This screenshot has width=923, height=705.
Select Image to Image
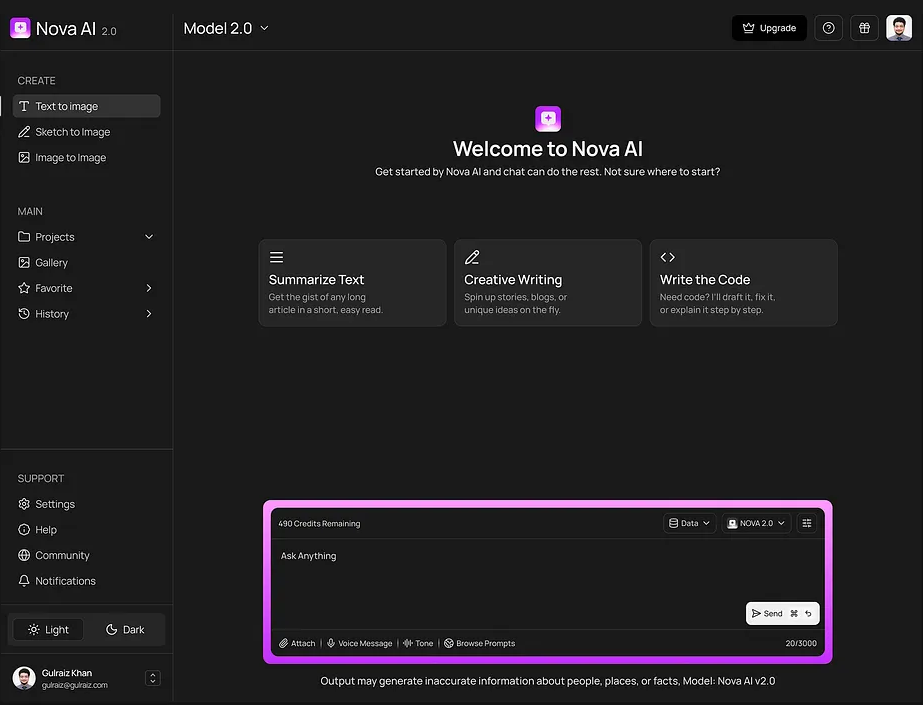click(x=87, y=158)
